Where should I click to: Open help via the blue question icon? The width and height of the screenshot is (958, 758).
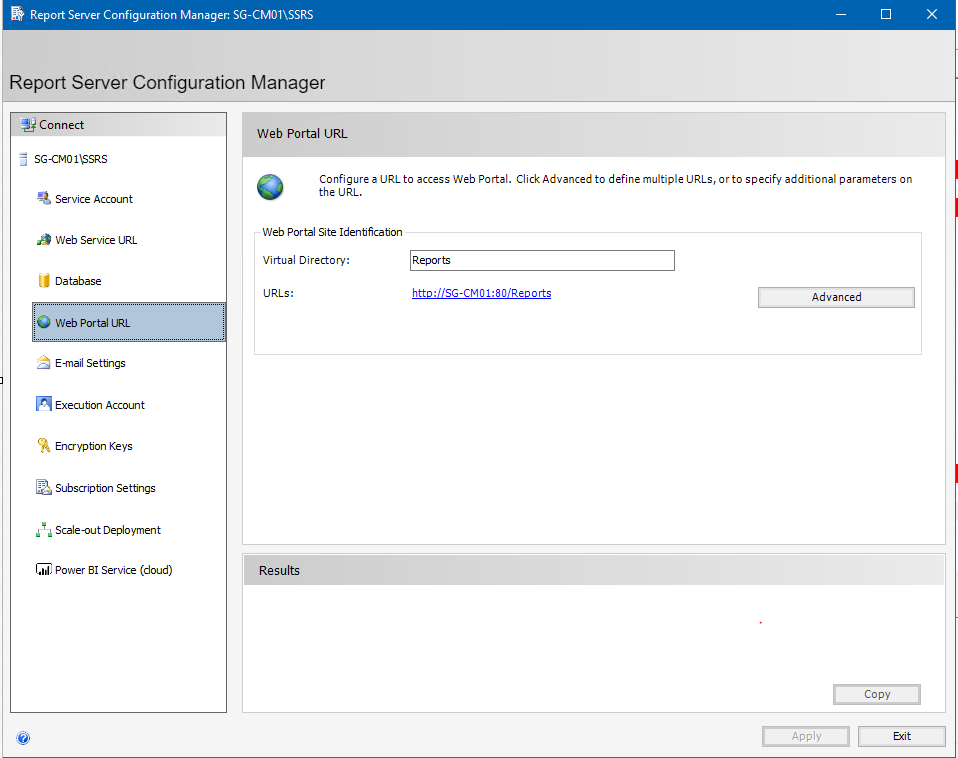23,738
